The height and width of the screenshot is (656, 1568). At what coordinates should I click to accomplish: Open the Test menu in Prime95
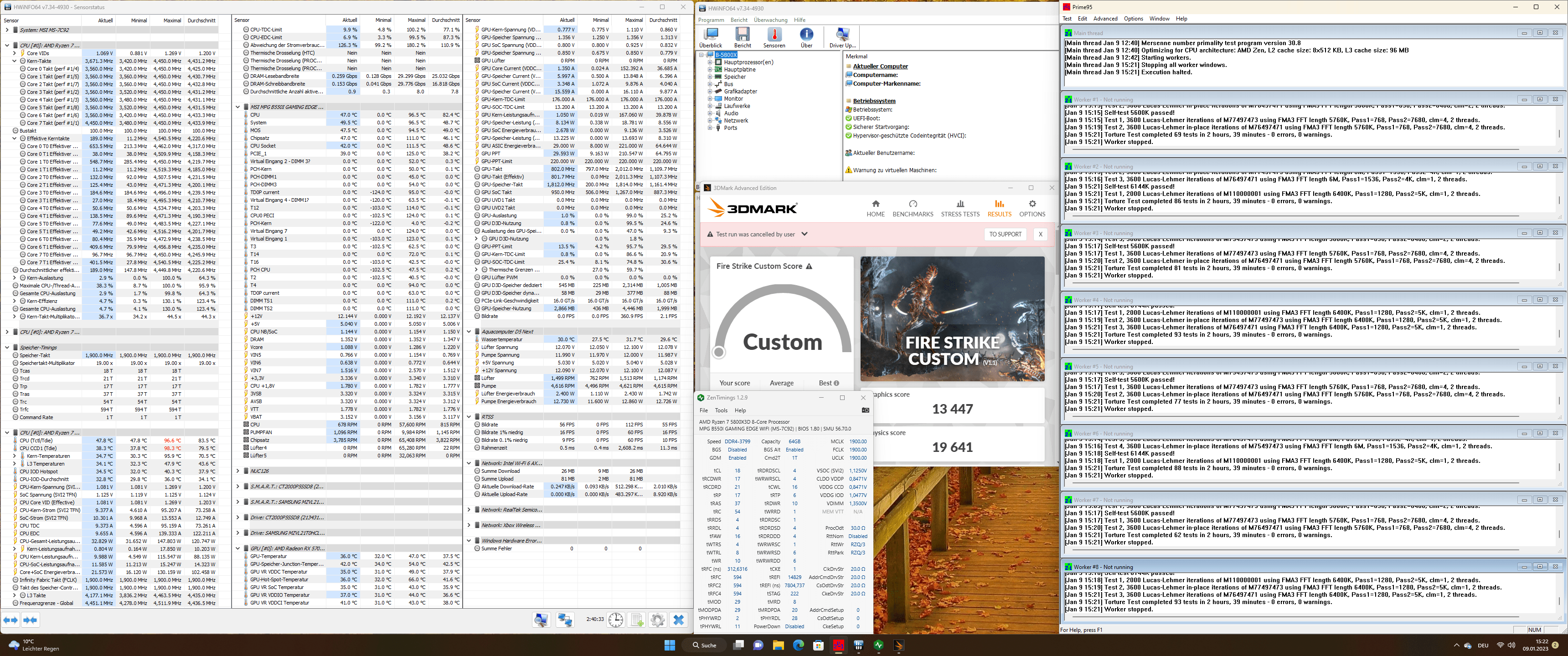pos(1067,19)
